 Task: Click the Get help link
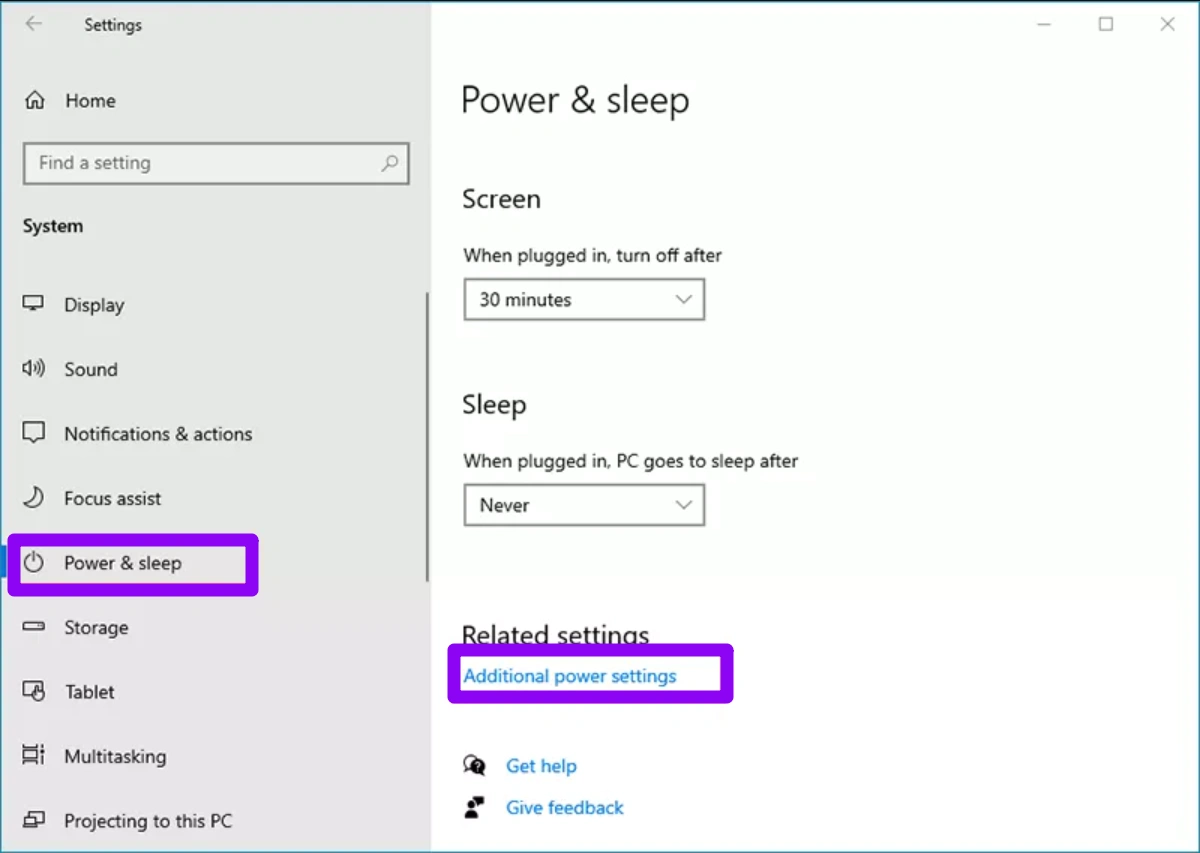pos(541,766)
